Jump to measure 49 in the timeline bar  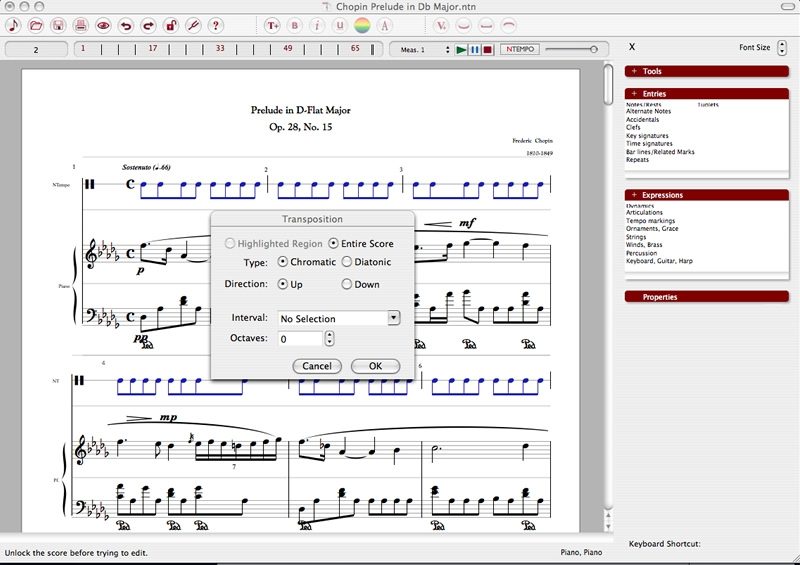(x=288, y=48)
